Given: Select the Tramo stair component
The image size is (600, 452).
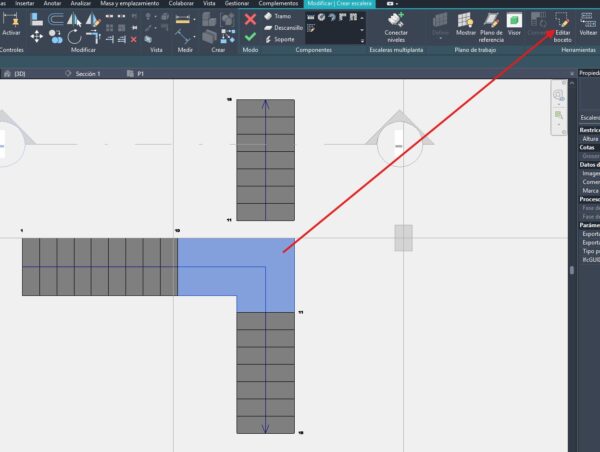Looking at the screenshot, I should tap(279, 16).
